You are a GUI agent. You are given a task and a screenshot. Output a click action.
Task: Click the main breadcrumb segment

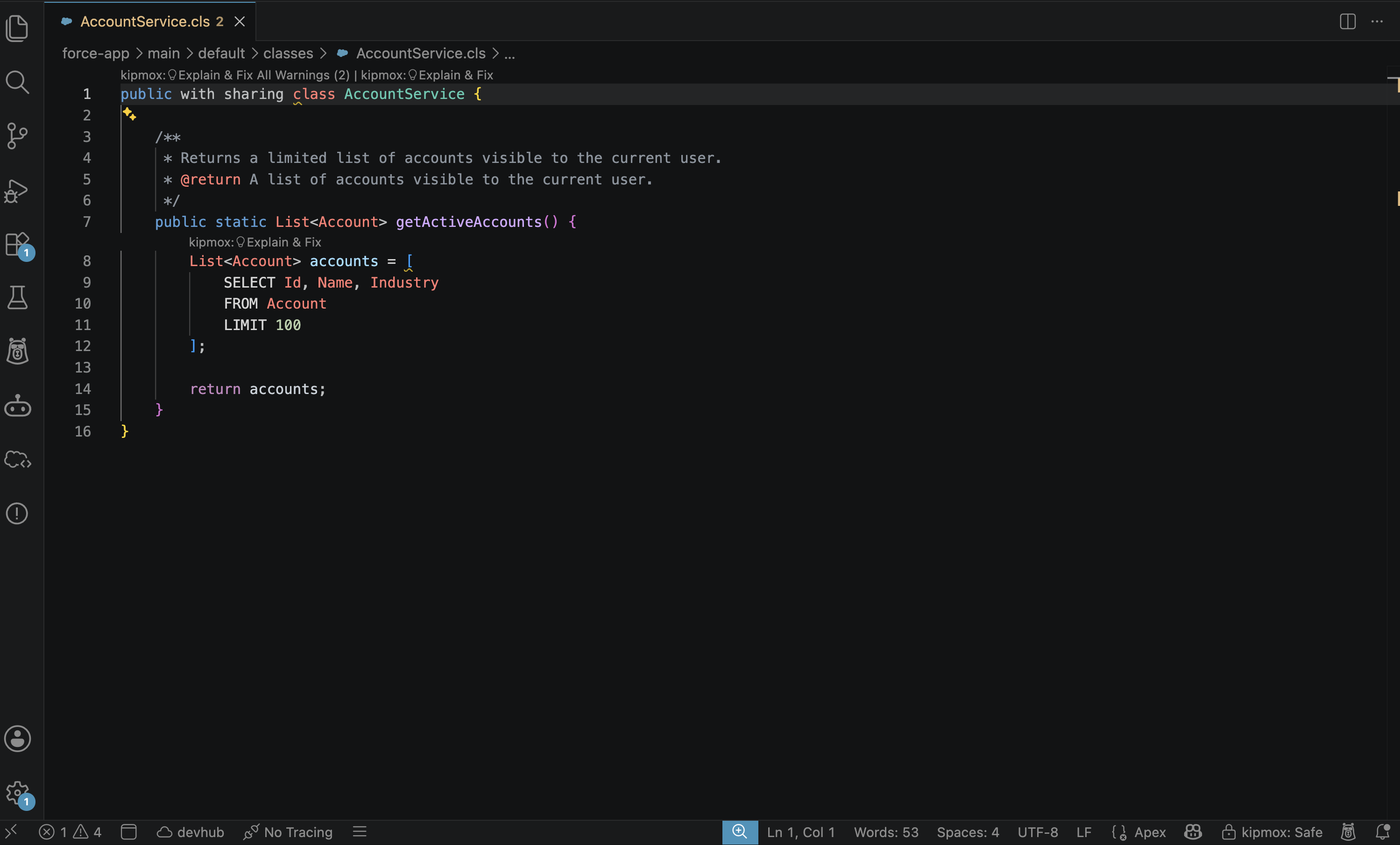tap(163, 53)
